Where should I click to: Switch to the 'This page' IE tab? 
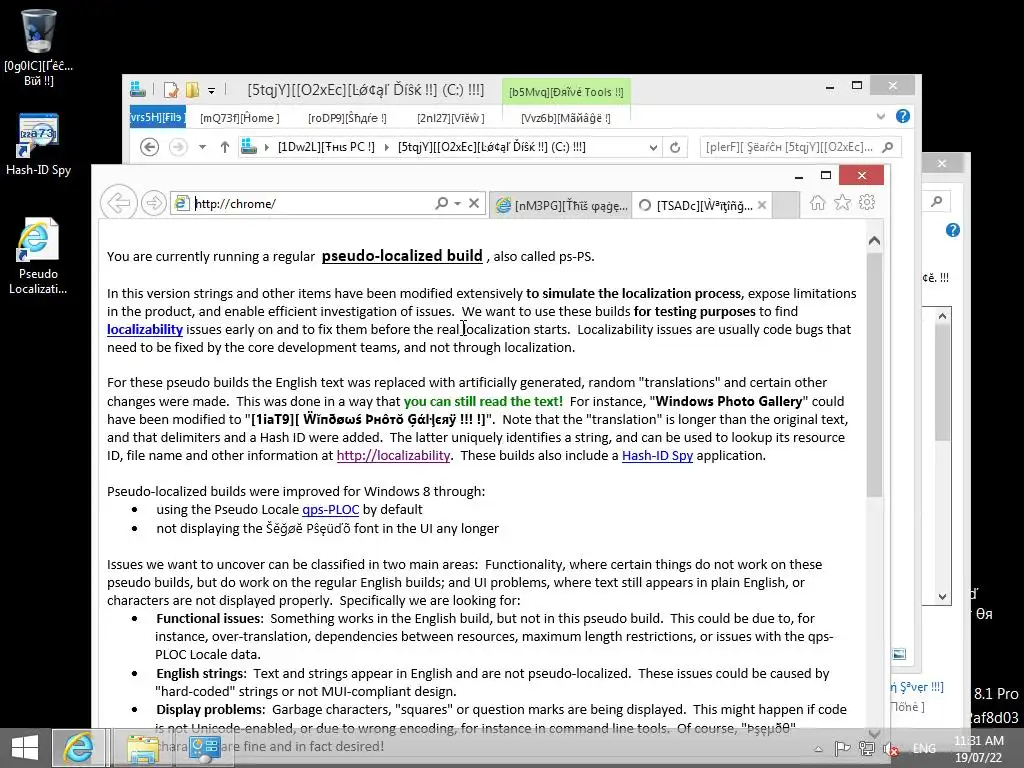561,205
